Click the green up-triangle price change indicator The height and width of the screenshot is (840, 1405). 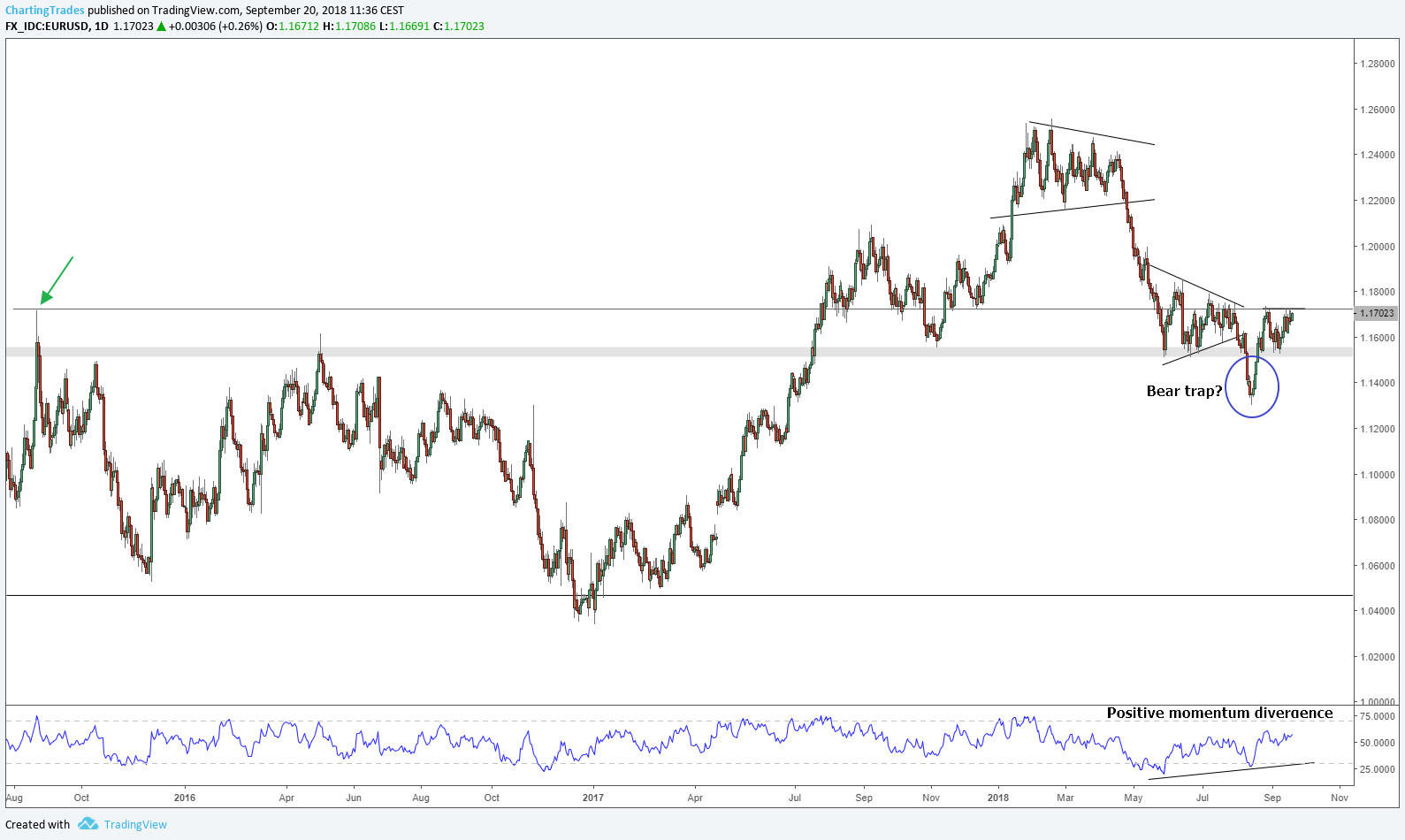pyautogui.click(x=161, y=27)
